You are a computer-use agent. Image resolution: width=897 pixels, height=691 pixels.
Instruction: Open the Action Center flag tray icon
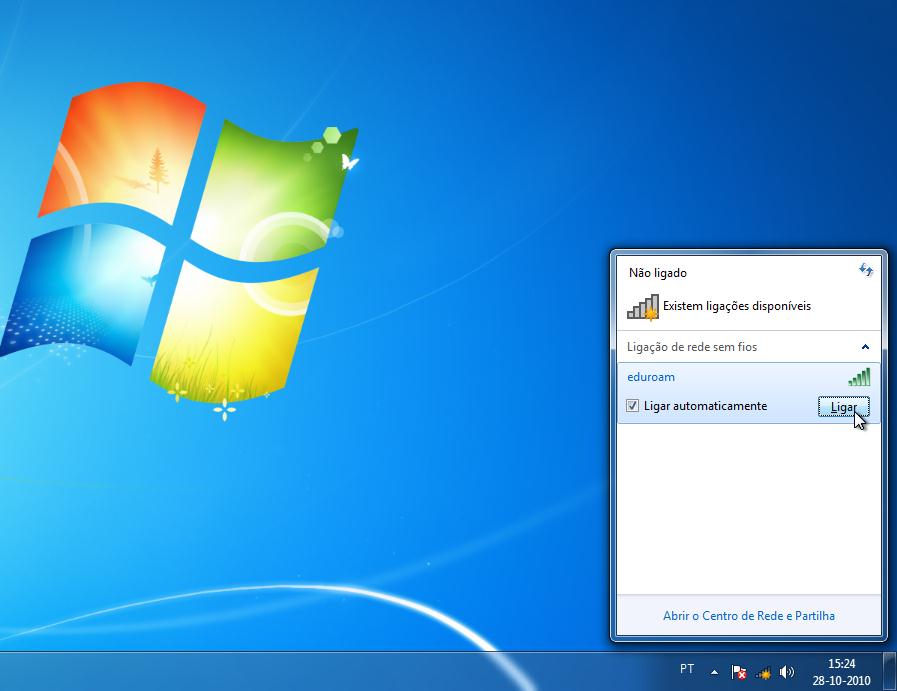[739, 672]
